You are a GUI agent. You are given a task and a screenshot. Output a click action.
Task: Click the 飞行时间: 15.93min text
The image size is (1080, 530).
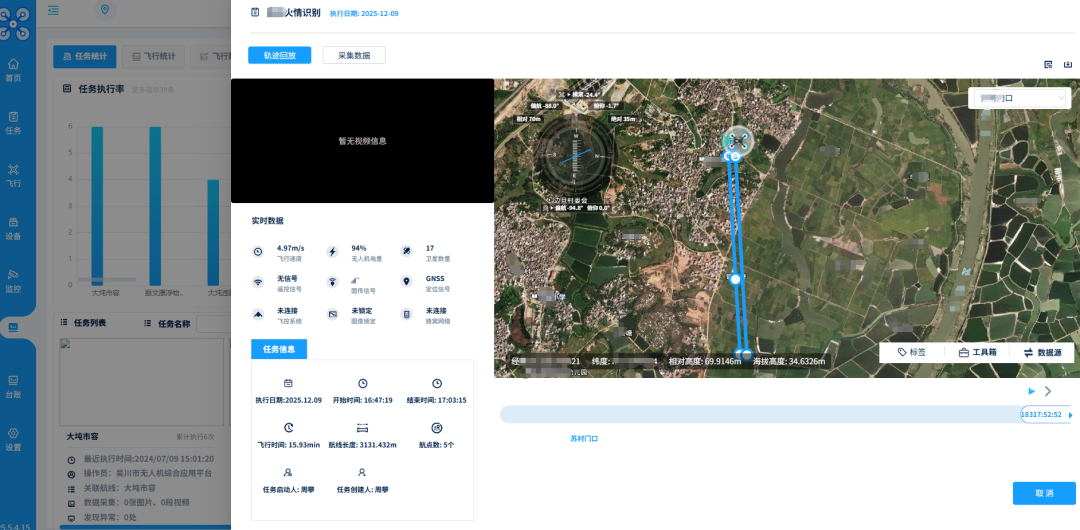click(289, 445)
